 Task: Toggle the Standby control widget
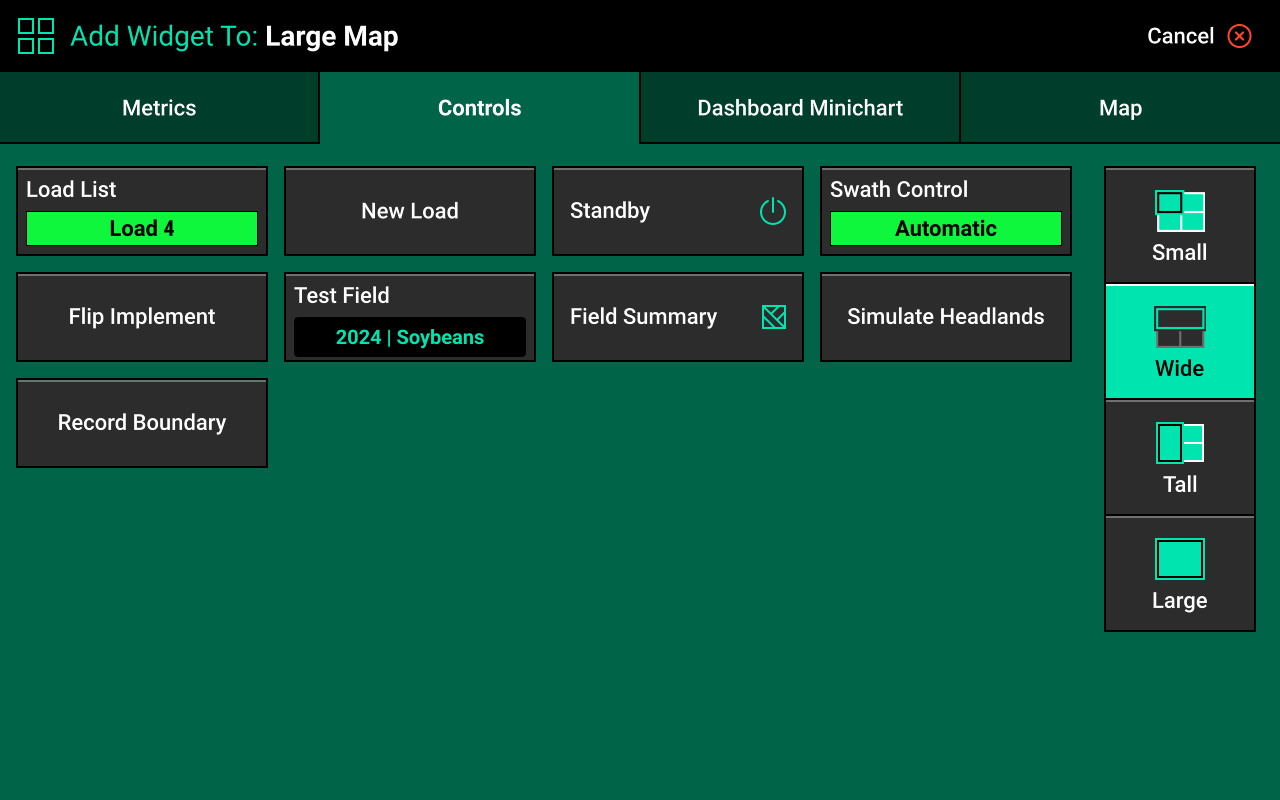pos(650,211)
